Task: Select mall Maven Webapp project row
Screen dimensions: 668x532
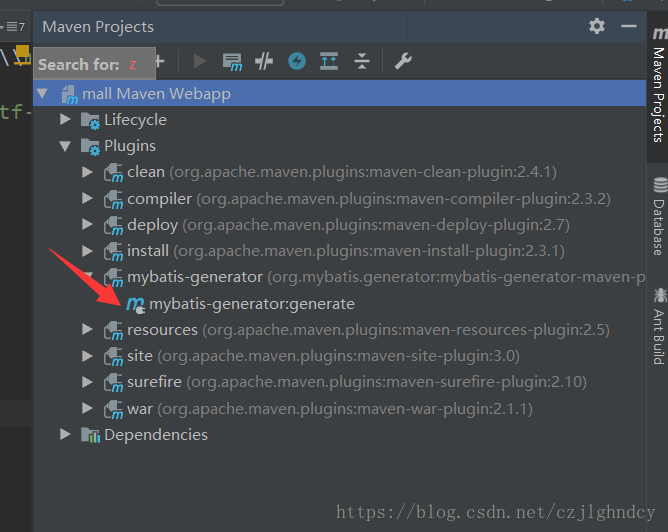Action: pos(340,93)
